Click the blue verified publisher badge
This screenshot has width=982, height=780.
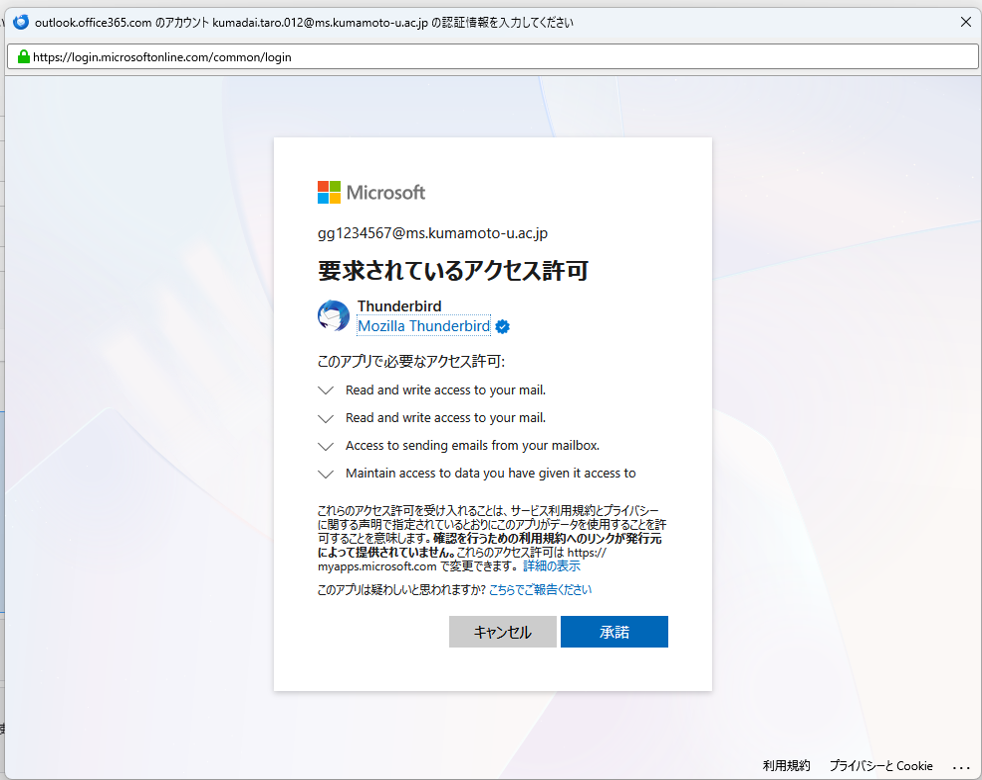pos(502,326)
